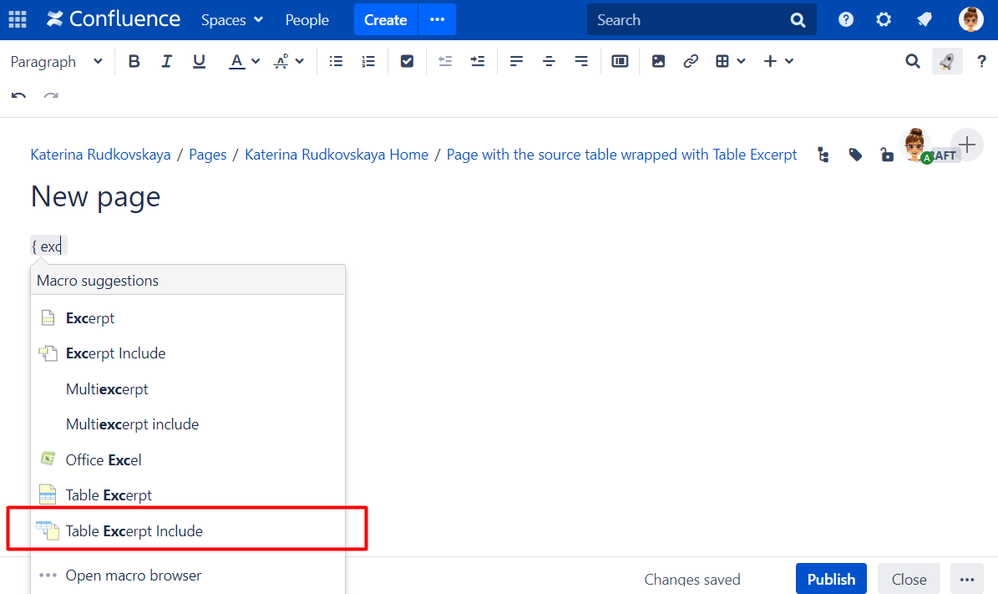Expand the table dropdown arrow

click(x=741, y=61)
